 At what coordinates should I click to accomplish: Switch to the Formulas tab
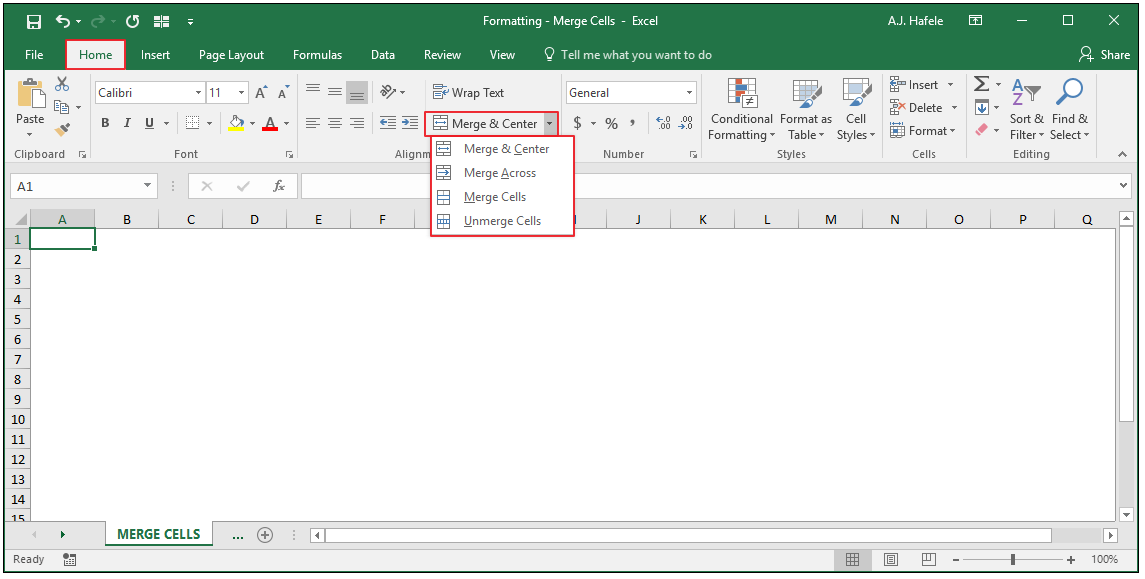[318, 55]
